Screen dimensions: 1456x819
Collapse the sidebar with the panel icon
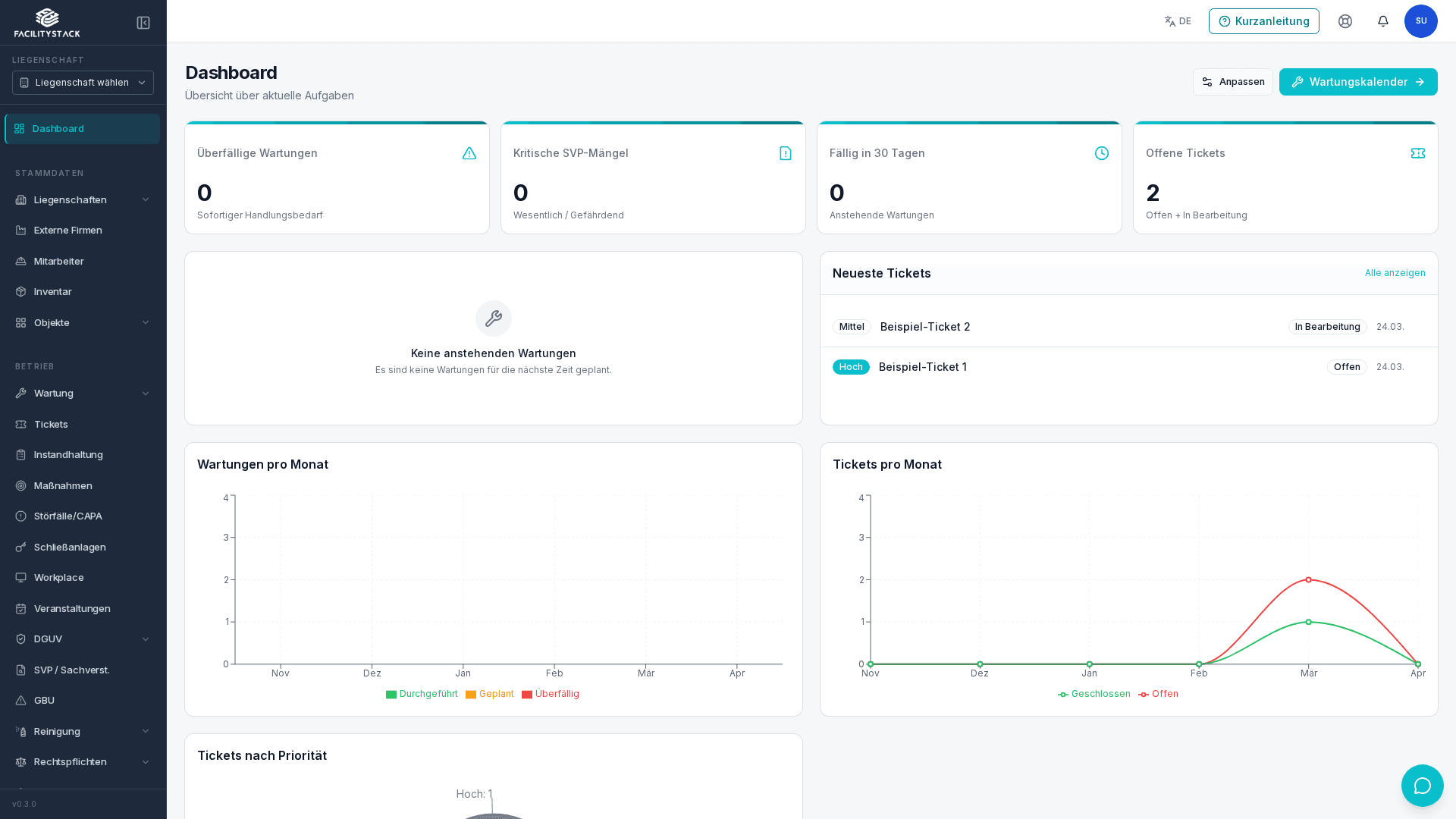[143, 23]
